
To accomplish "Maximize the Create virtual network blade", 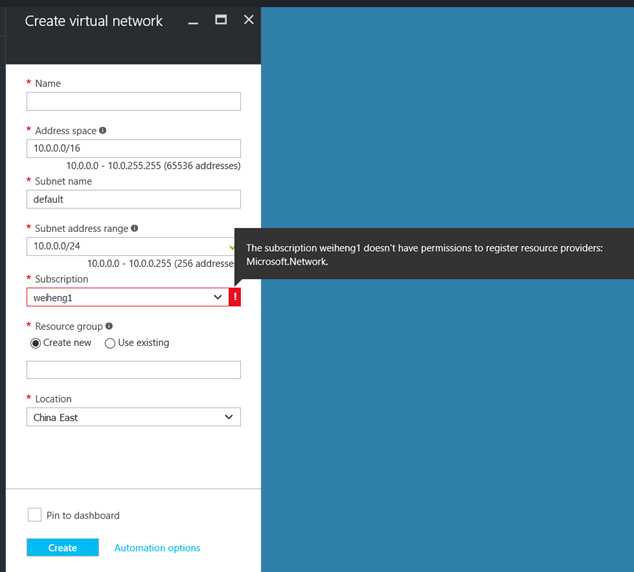I will [x=221, y=19].
